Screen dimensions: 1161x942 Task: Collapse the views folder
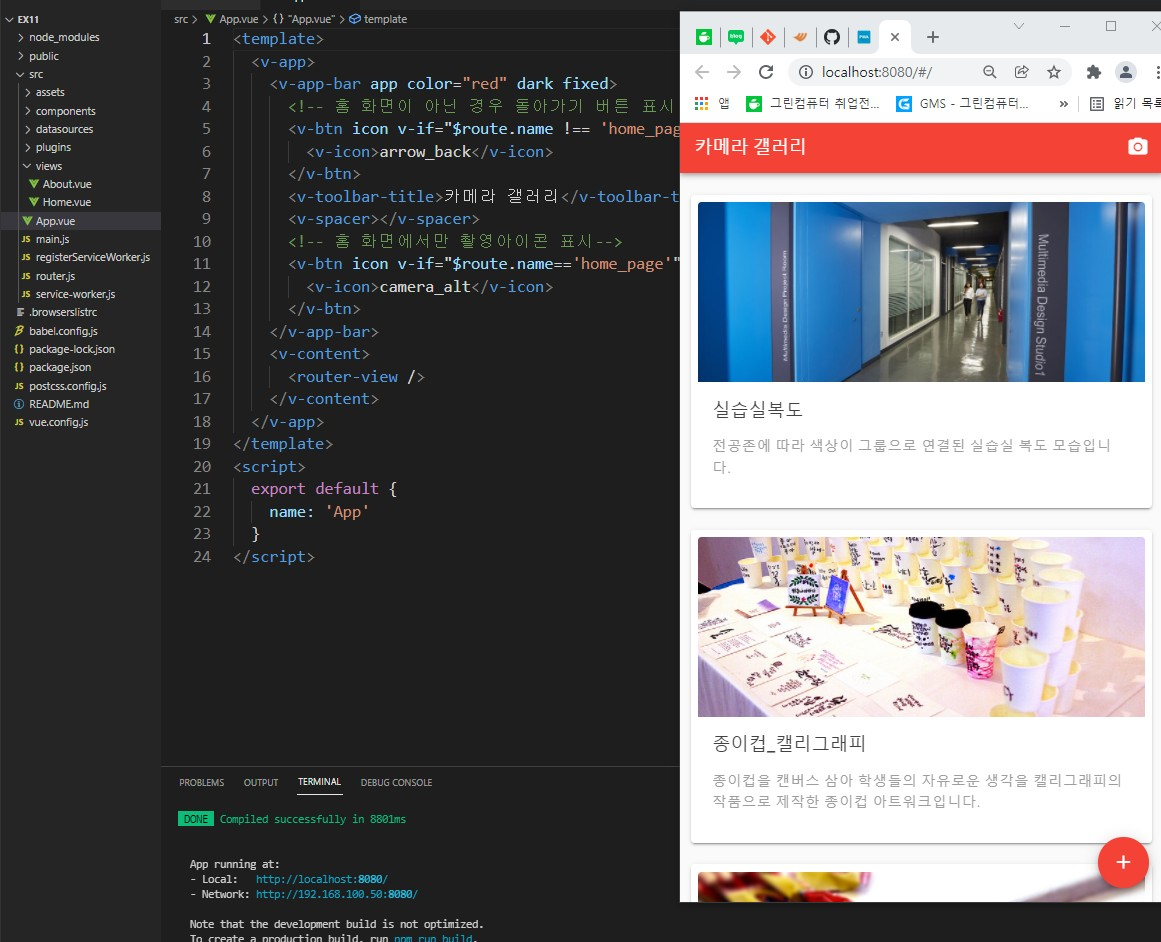pyautogui.click(x=48, y=166)
